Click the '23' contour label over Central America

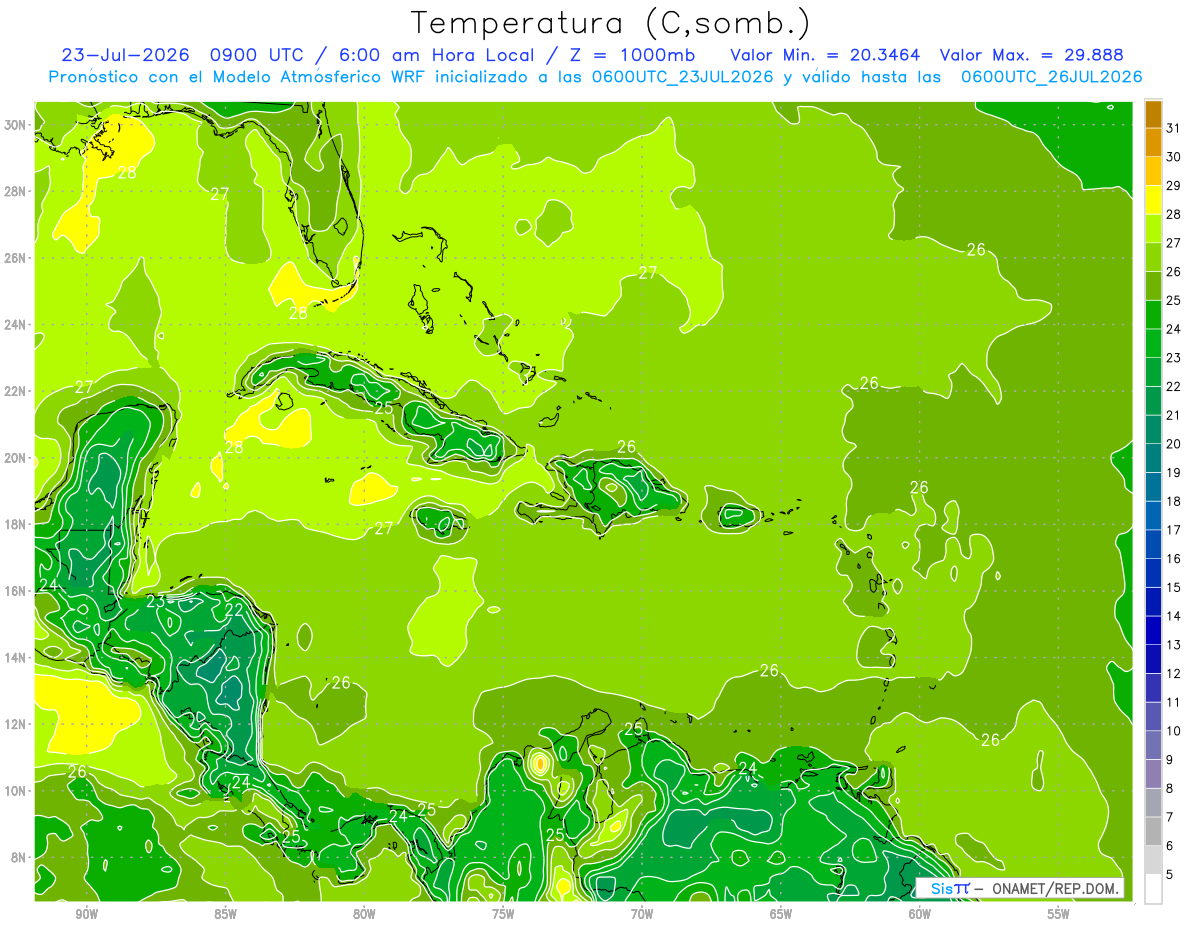click(x=156, y=602)
